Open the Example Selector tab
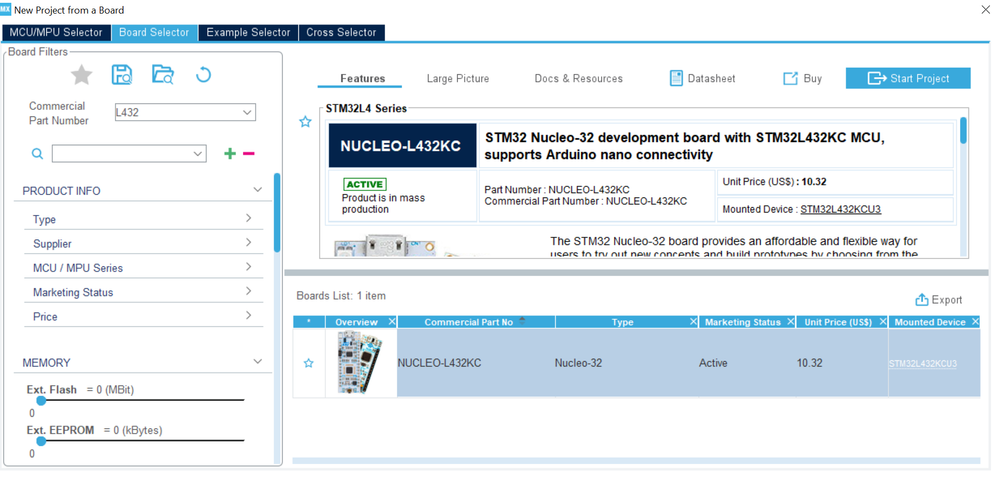 point(248,32)
